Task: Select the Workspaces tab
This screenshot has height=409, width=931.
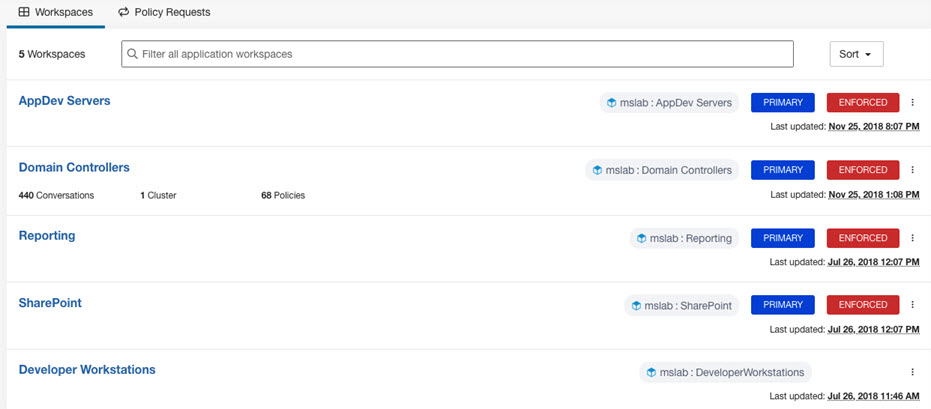Action: pyautogui.click(x=56, y=12)
